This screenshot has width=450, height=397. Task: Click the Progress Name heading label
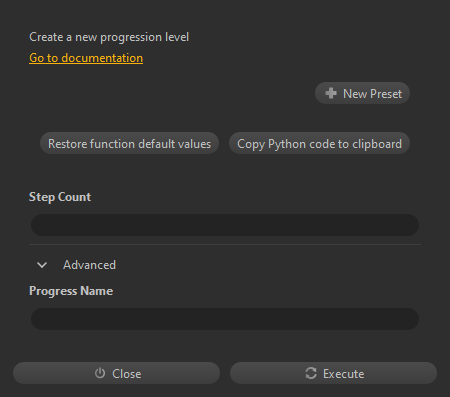coord(71,291)
